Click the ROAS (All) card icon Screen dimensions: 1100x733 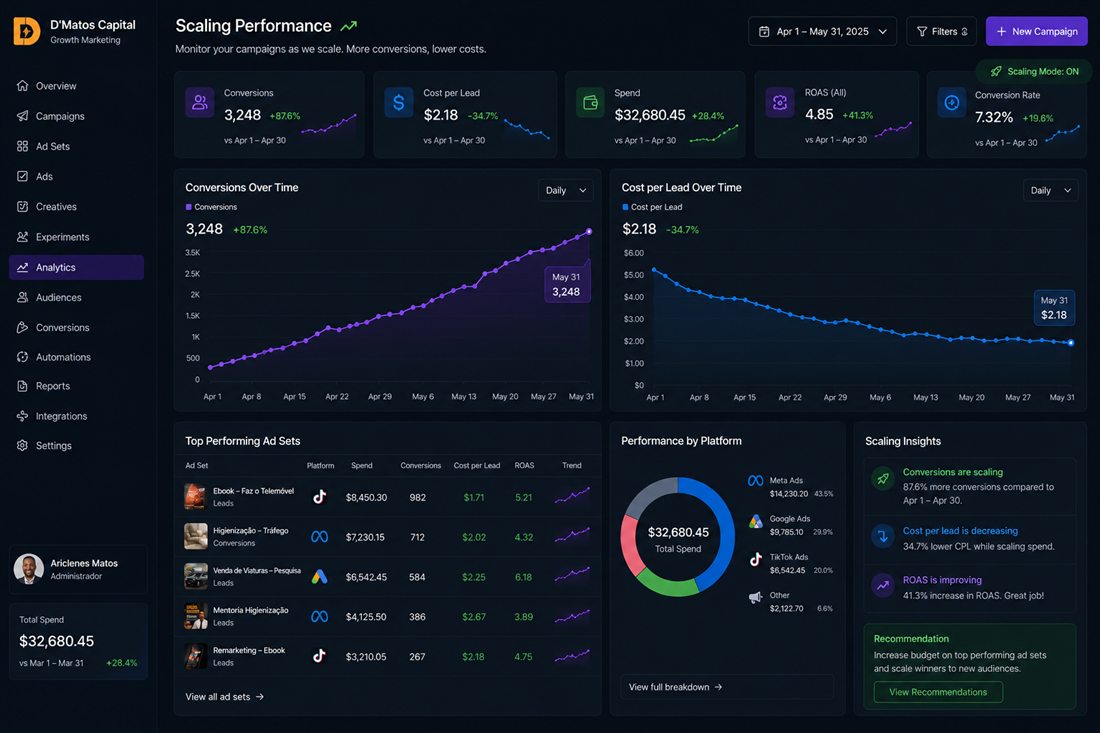coord(779,102)
